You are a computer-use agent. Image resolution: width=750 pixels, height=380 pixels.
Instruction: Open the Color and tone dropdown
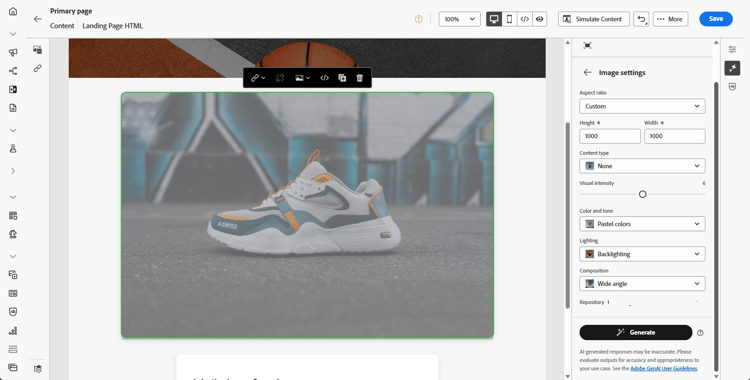point(642,224)
